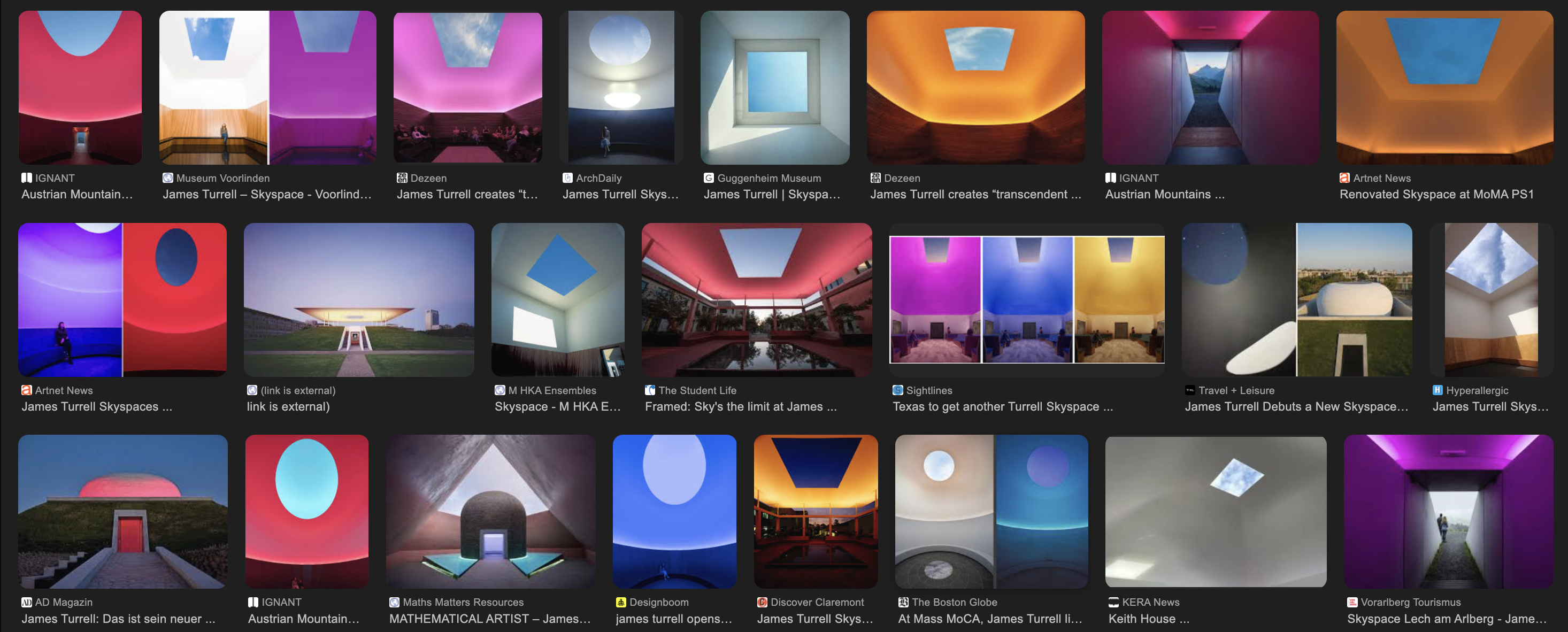Open the Discover Claremont orange night courtyard thumbnail

click(816, 512)
